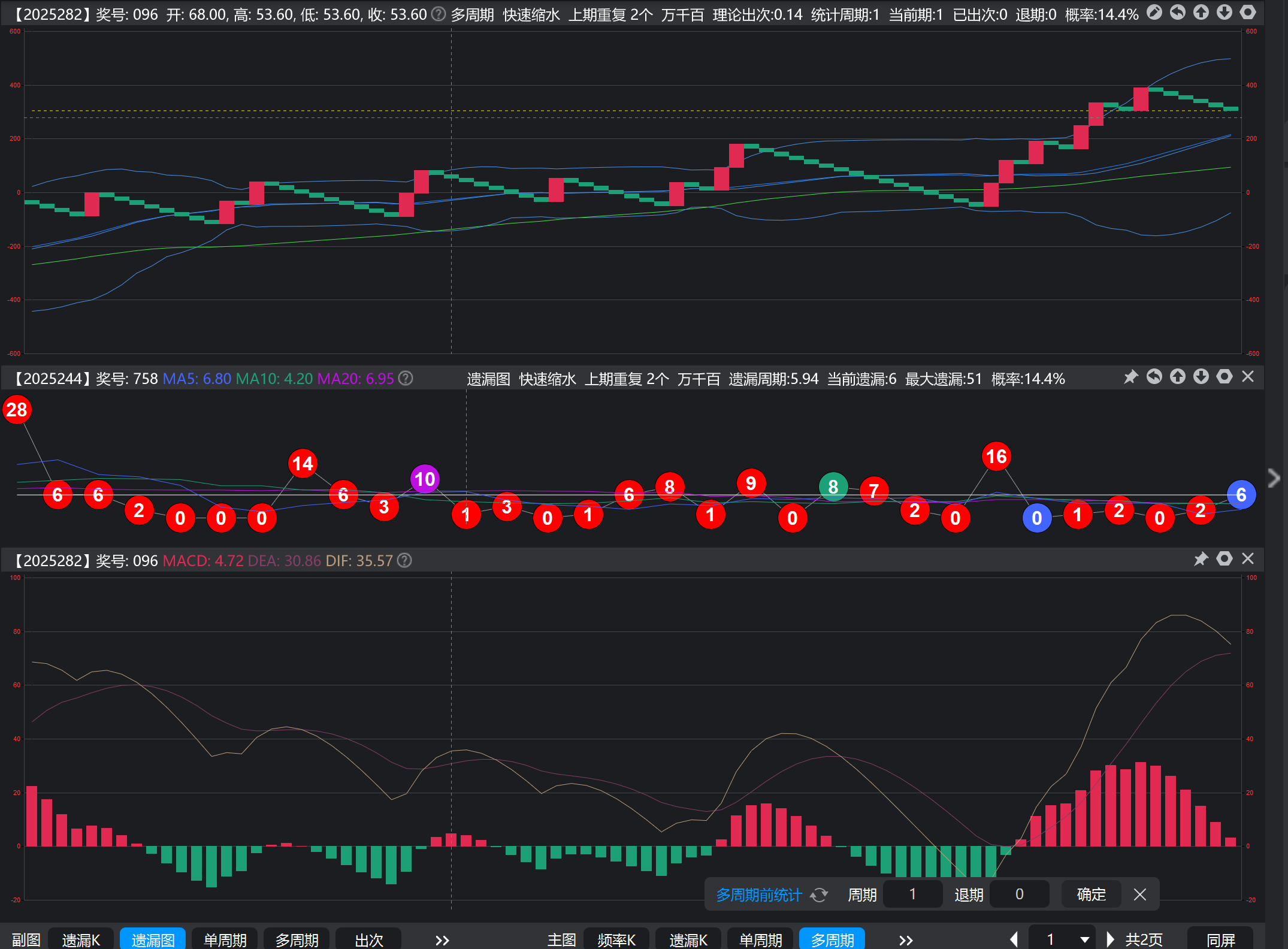The image size is (1288, 949).
Task: Open the page number dropdown
Action: (1084, 939)
